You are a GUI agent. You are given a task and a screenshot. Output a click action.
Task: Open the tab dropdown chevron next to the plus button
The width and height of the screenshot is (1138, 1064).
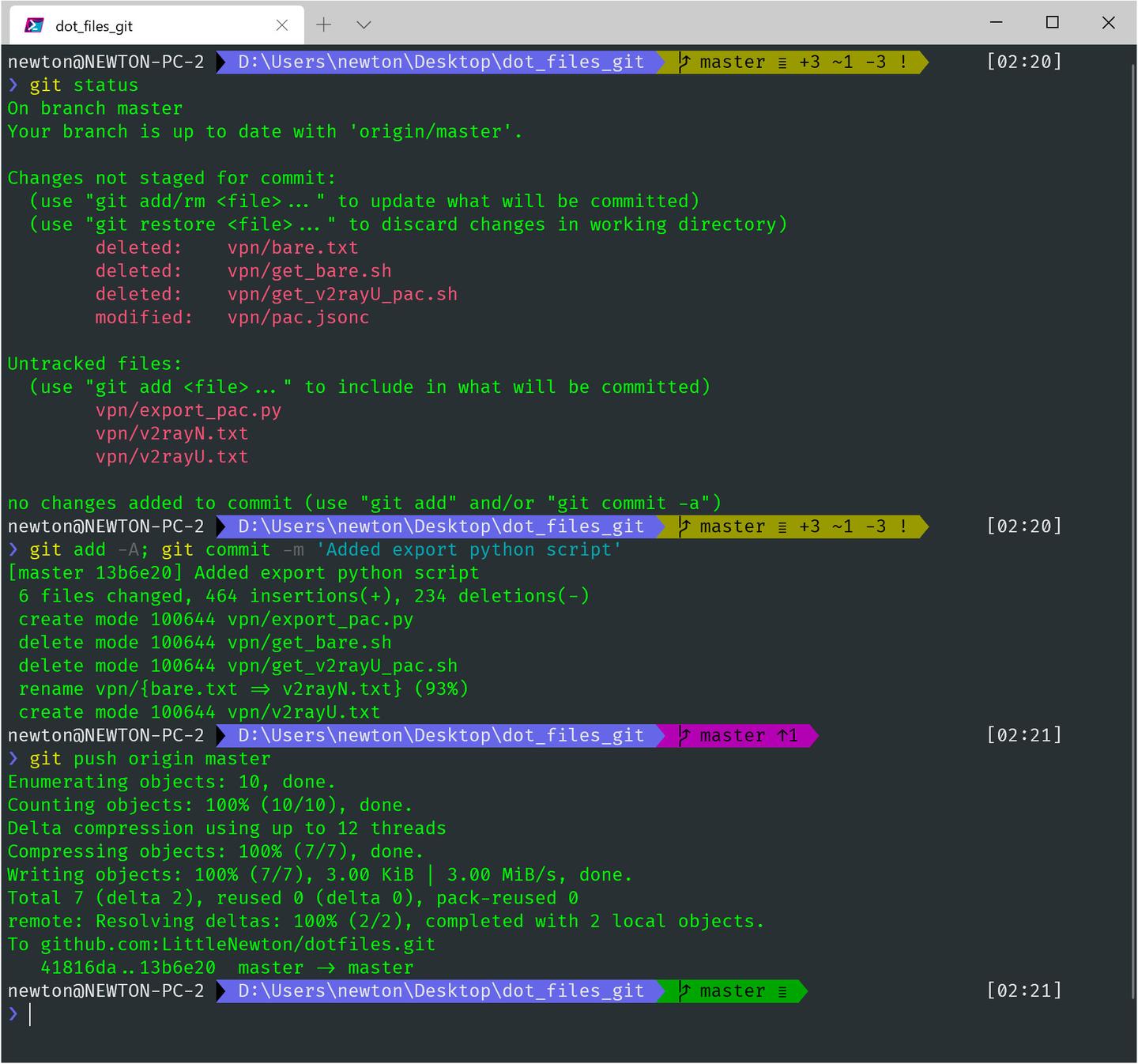363,25
